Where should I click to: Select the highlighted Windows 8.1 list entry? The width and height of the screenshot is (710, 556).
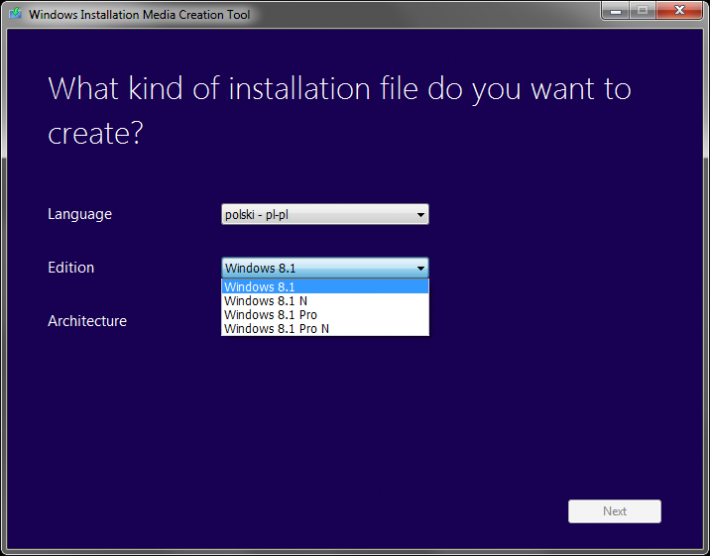tap(325, 287)
